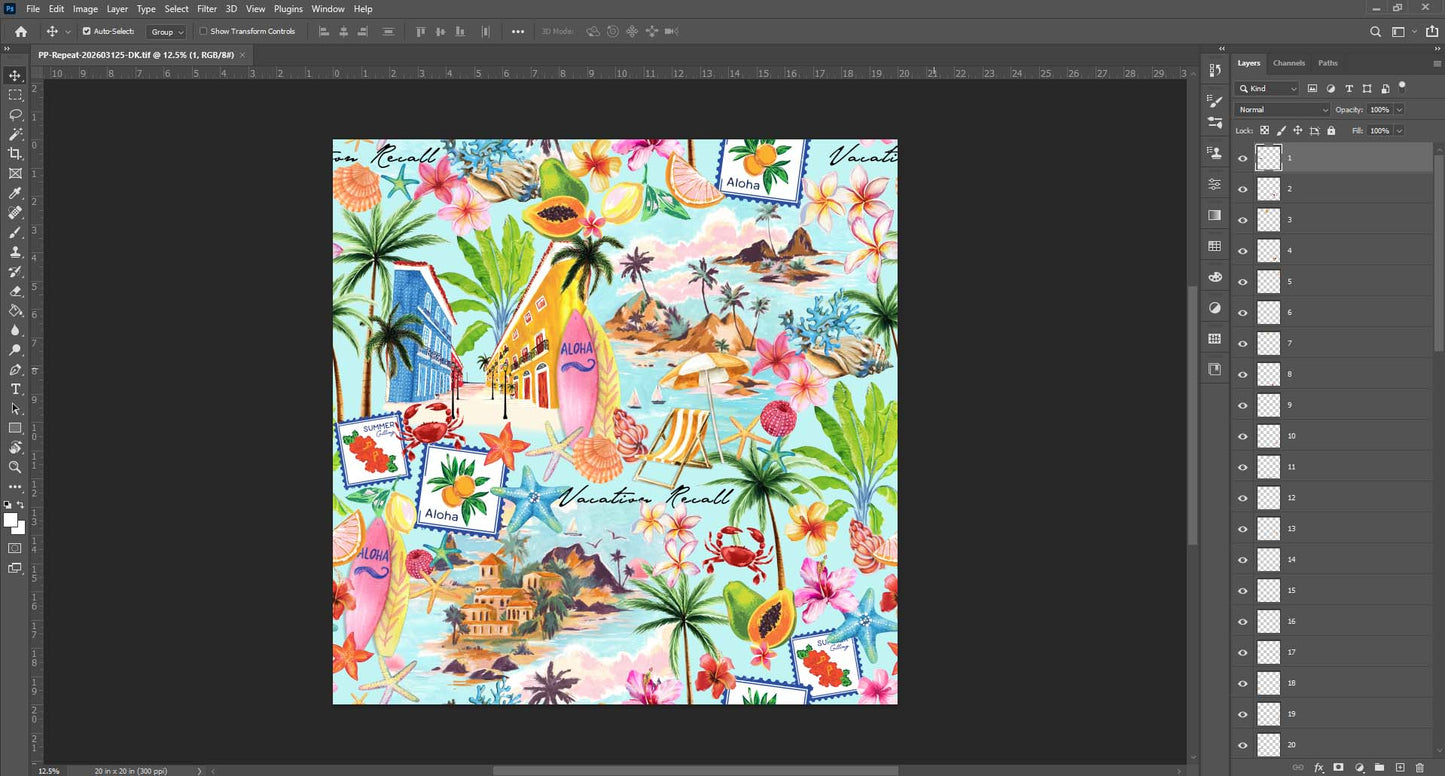Viewport: 1445px width, 776px height.
Task: Open the layer filter Kind dropdown
Action: point(1268,89)
